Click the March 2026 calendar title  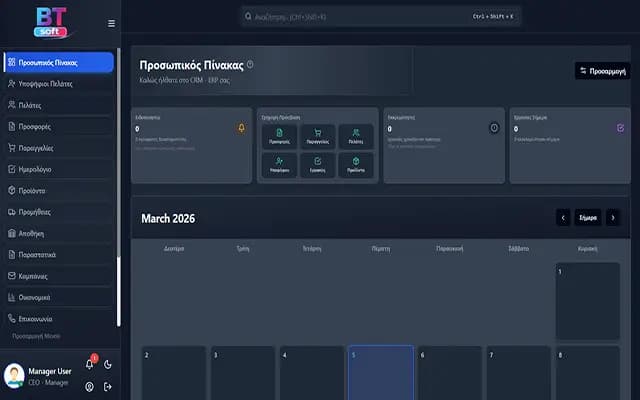point(168,218)
